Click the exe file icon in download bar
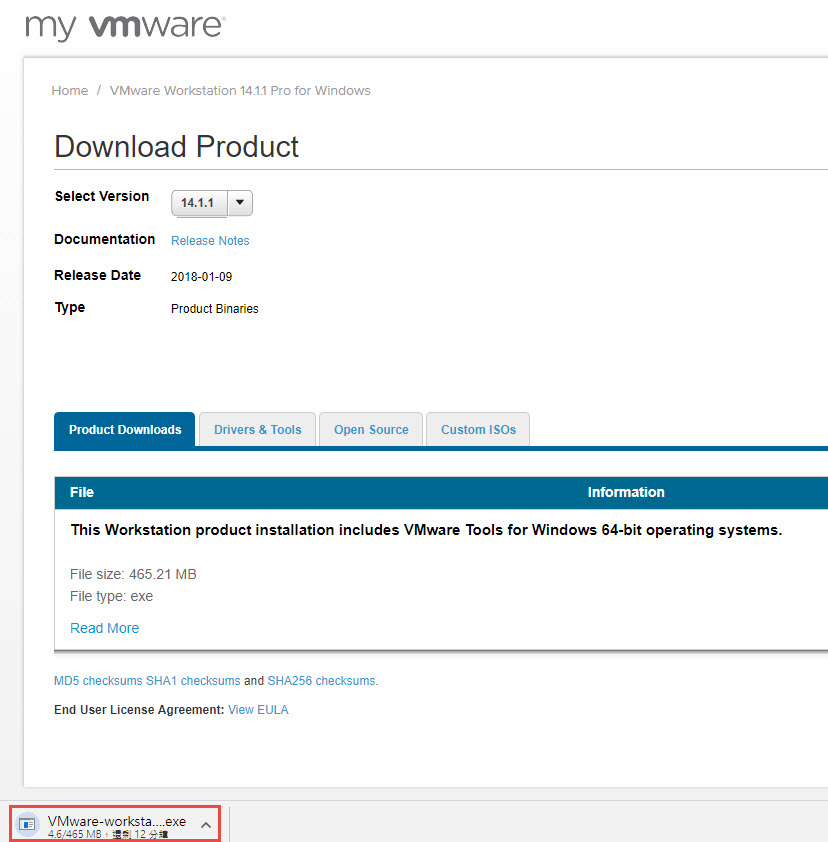Viewport: 828px width, 842px height. 27,823
